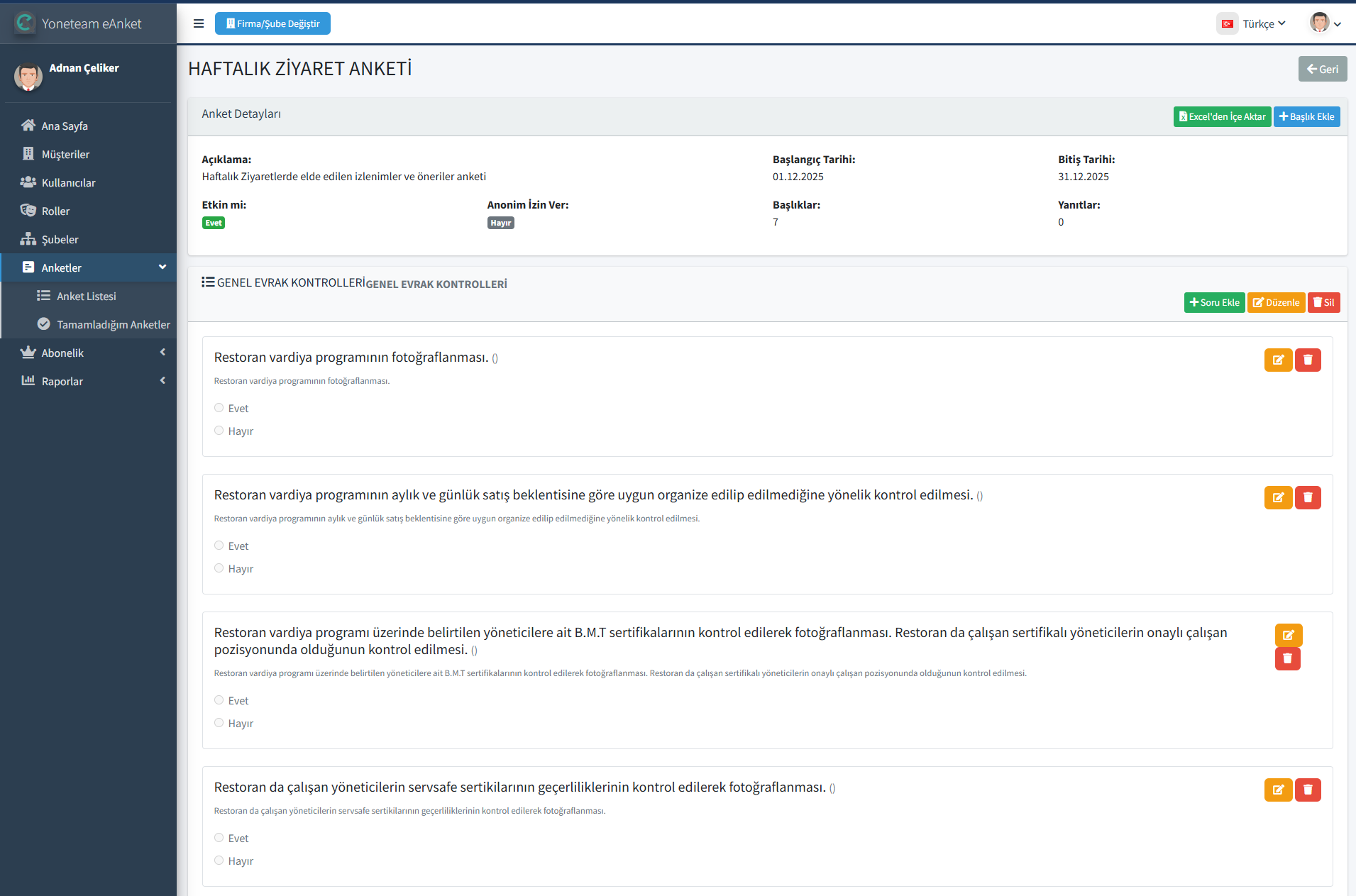
Task: Edit the B.M.T sertifikaları question
Action: click(x=1288, y=635)
